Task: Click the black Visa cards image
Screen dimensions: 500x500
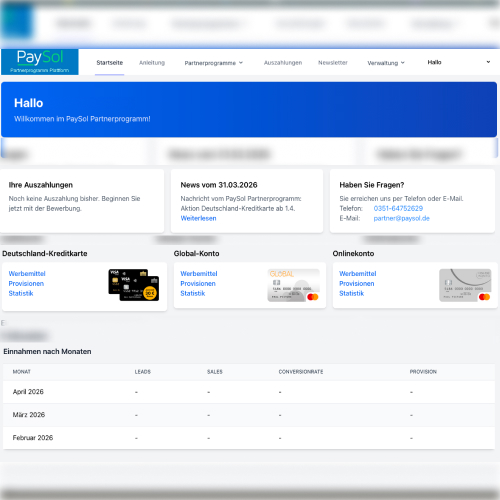Action: (x=134, y=285)
